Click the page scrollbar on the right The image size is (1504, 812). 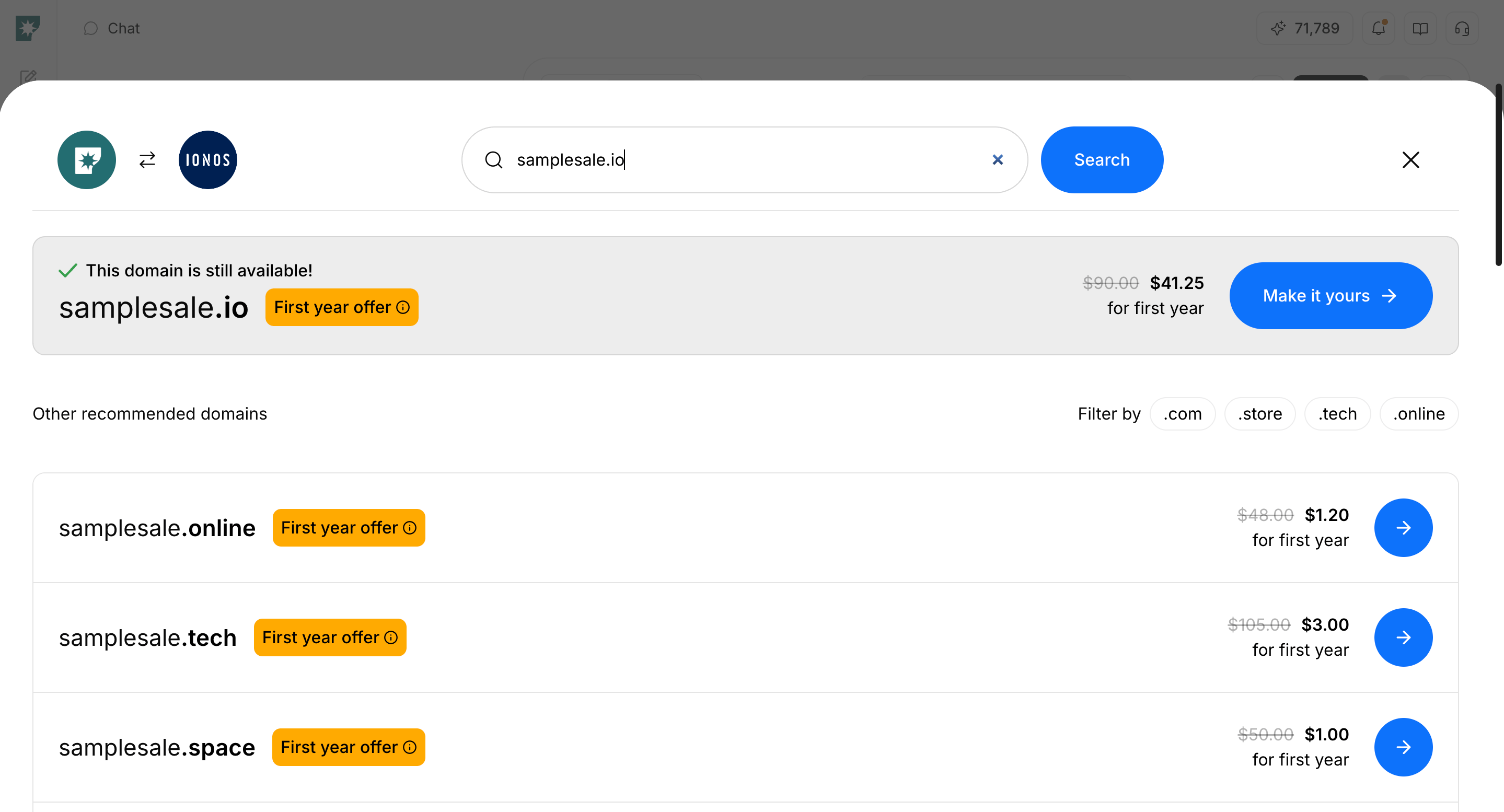coord(1499,175)
